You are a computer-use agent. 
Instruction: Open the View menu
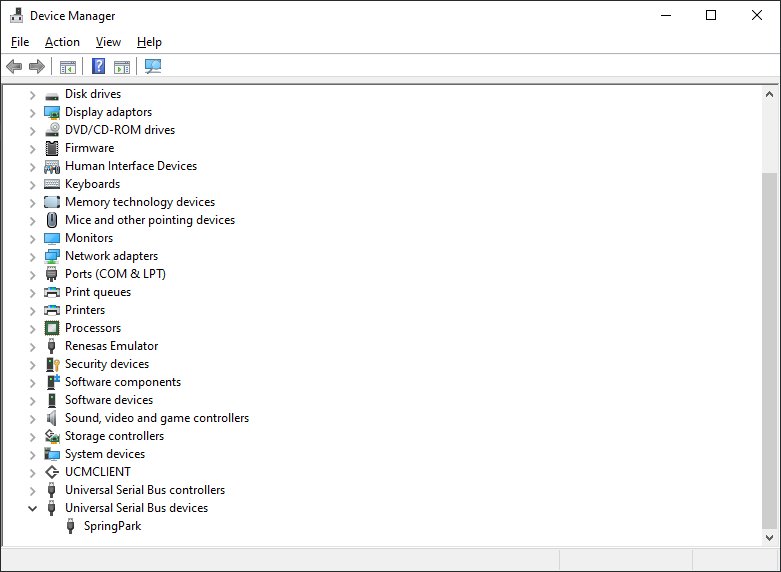click(x=108, y=42)
